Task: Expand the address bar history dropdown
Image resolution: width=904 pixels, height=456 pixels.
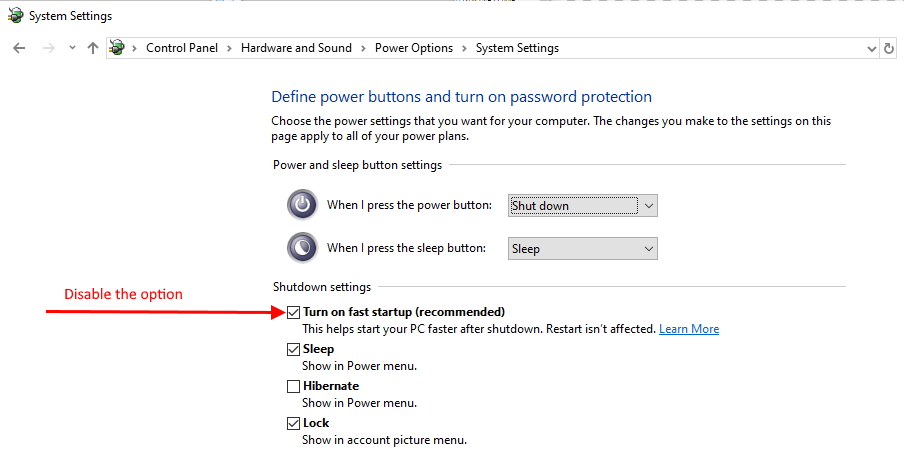Action: (x=872, y=48)
